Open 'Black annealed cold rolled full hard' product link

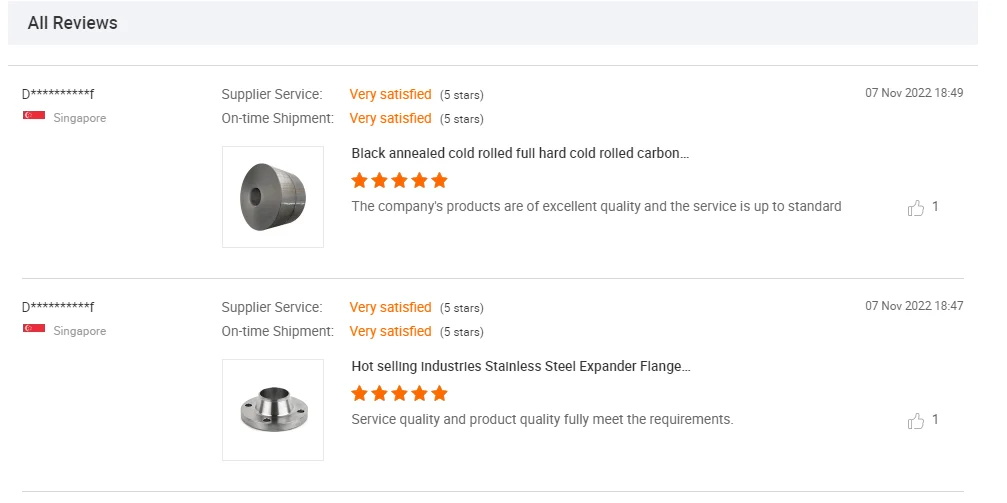[x=520, y=153]
